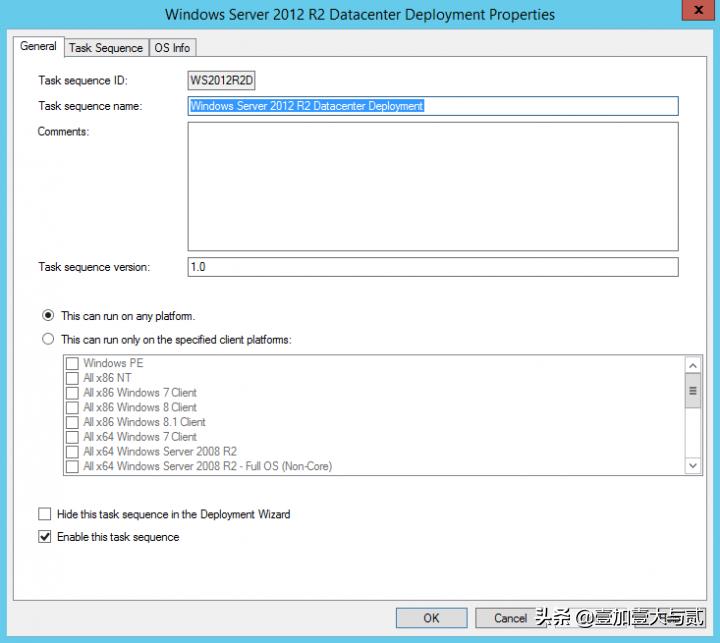Confirm with the OK button
This screenshot has height=643, width=720.
tap(432, 618)
